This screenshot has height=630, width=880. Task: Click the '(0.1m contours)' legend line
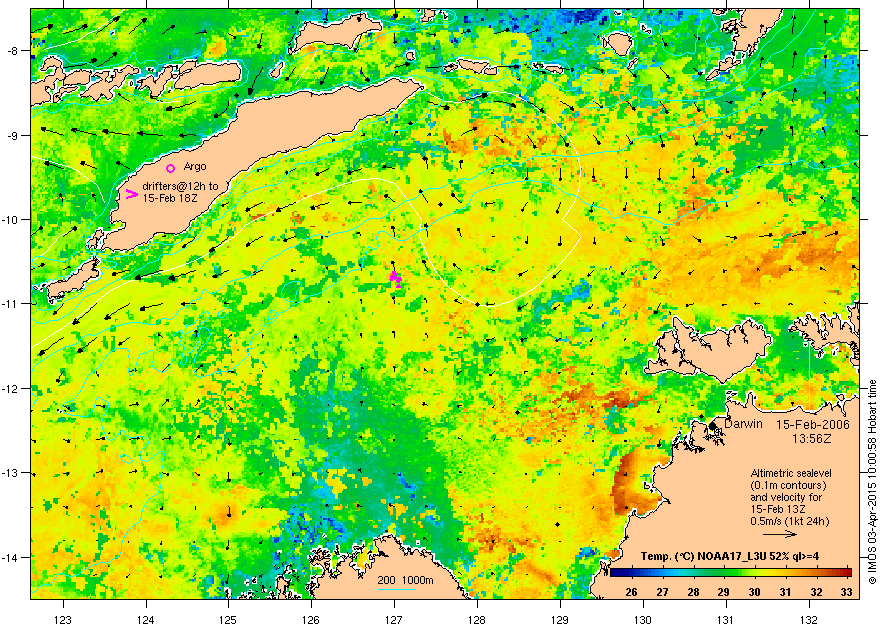point(788,485)
